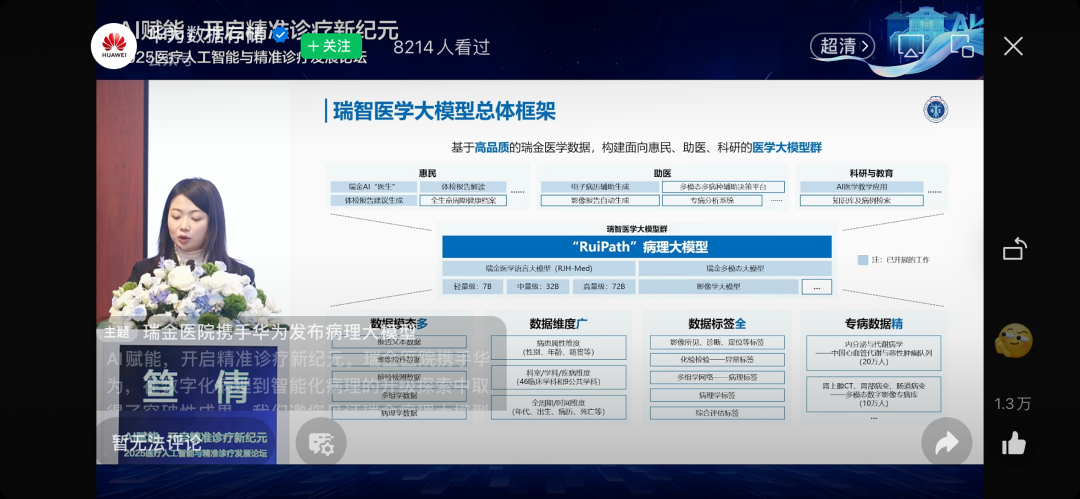Like the stream with thumbs-up
Image resolution: width=1080 pixels, height=499 pixels.
pos(1014,442)
